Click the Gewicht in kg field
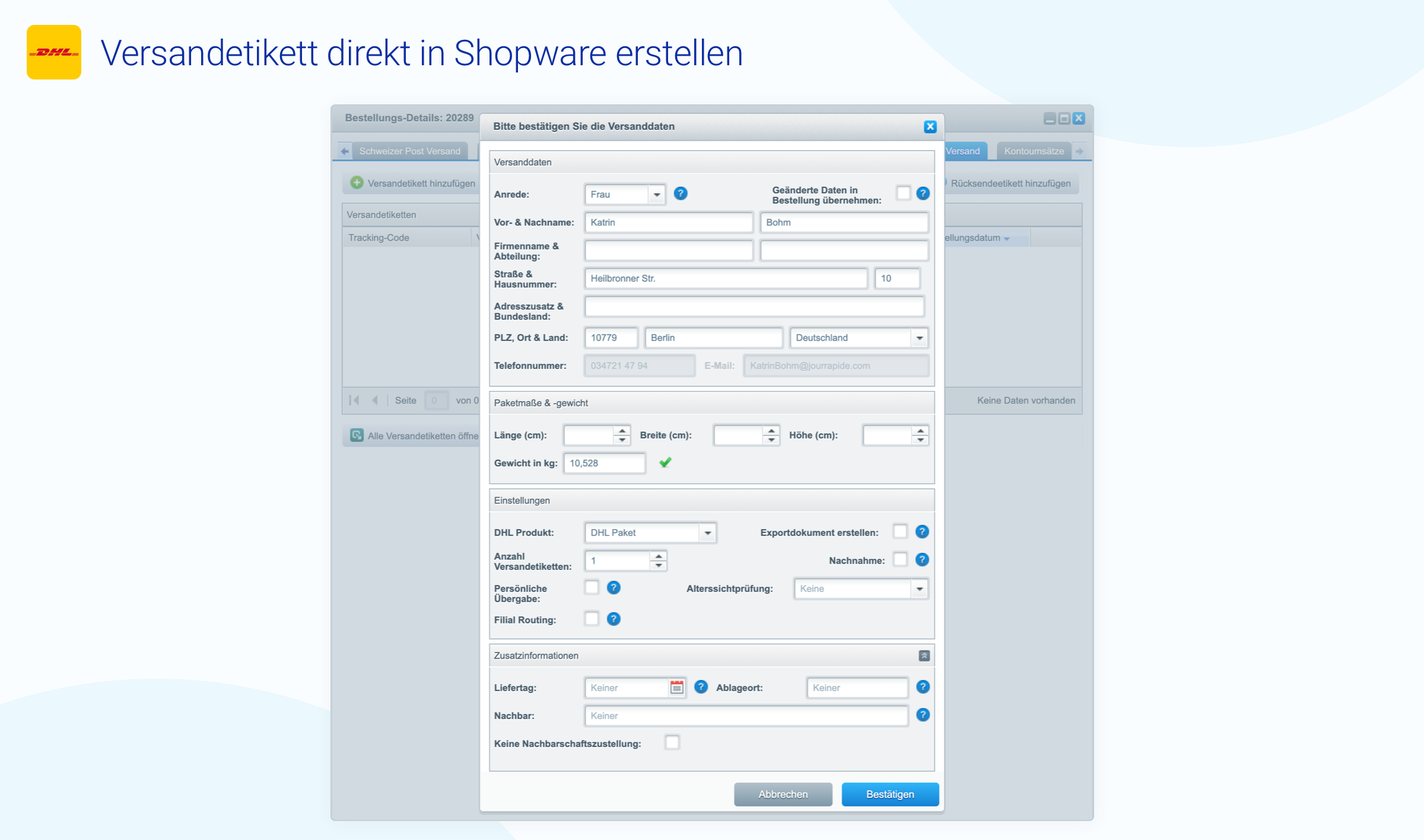This screenshot has height=840, width=1424. [x=604, y=463]
